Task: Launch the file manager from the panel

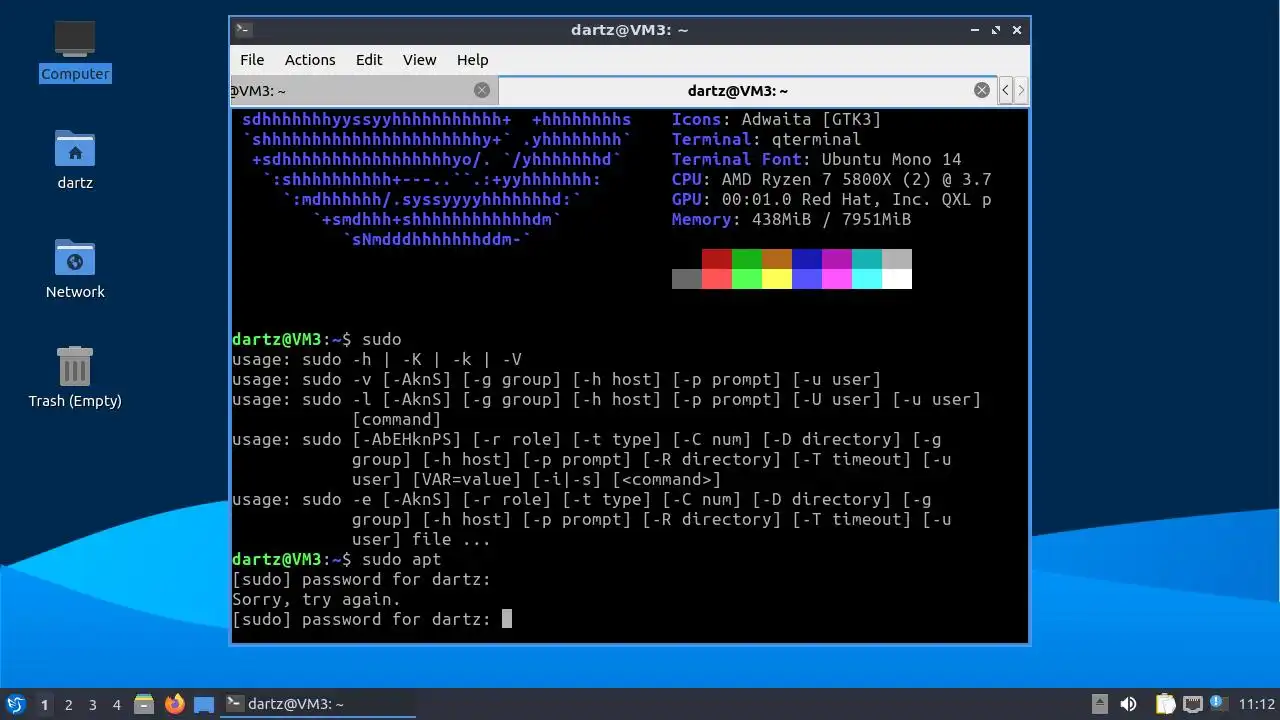Action: [x=144, y=704]
